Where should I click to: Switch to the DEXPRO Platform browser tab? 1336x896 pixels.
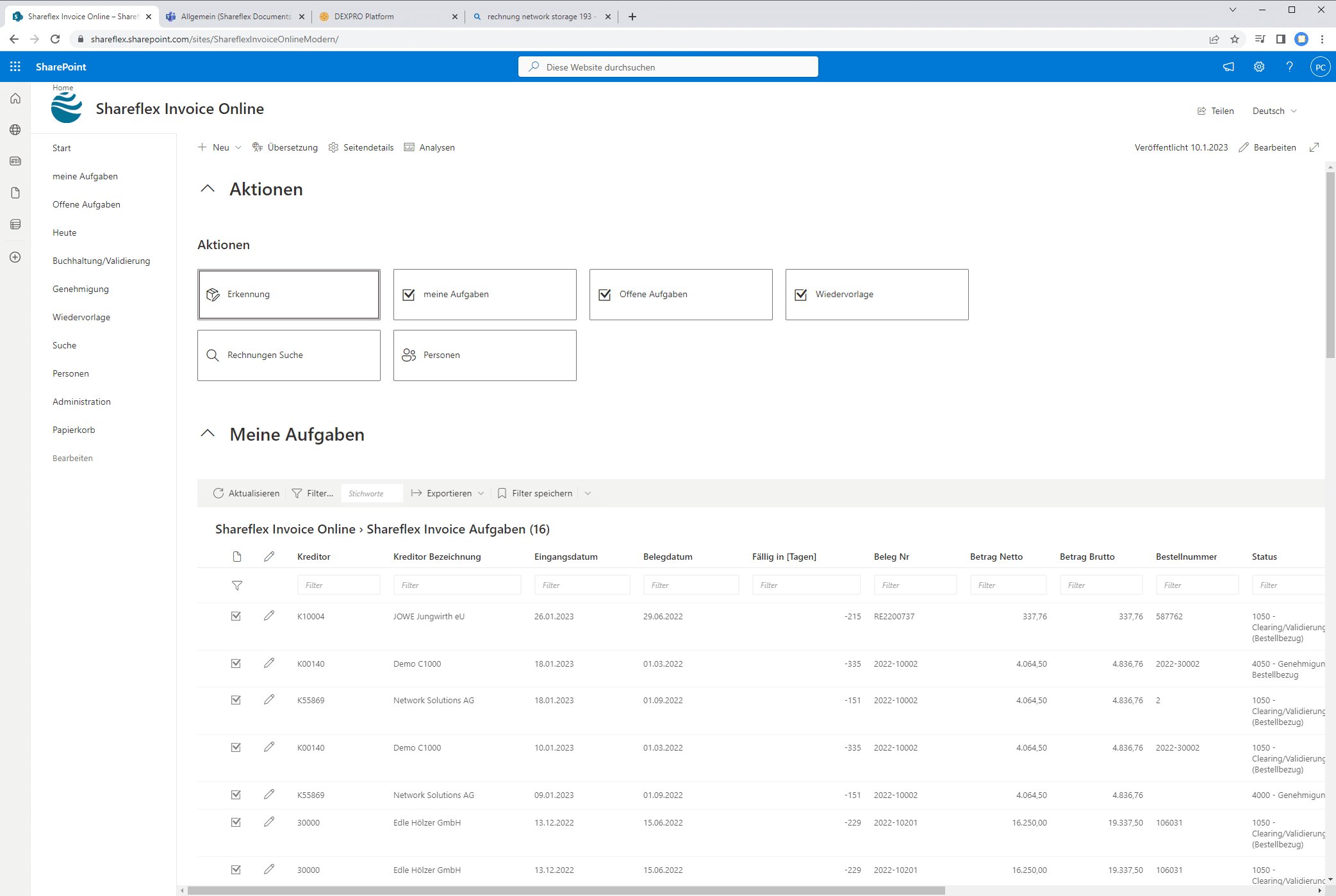click(364, 17)
